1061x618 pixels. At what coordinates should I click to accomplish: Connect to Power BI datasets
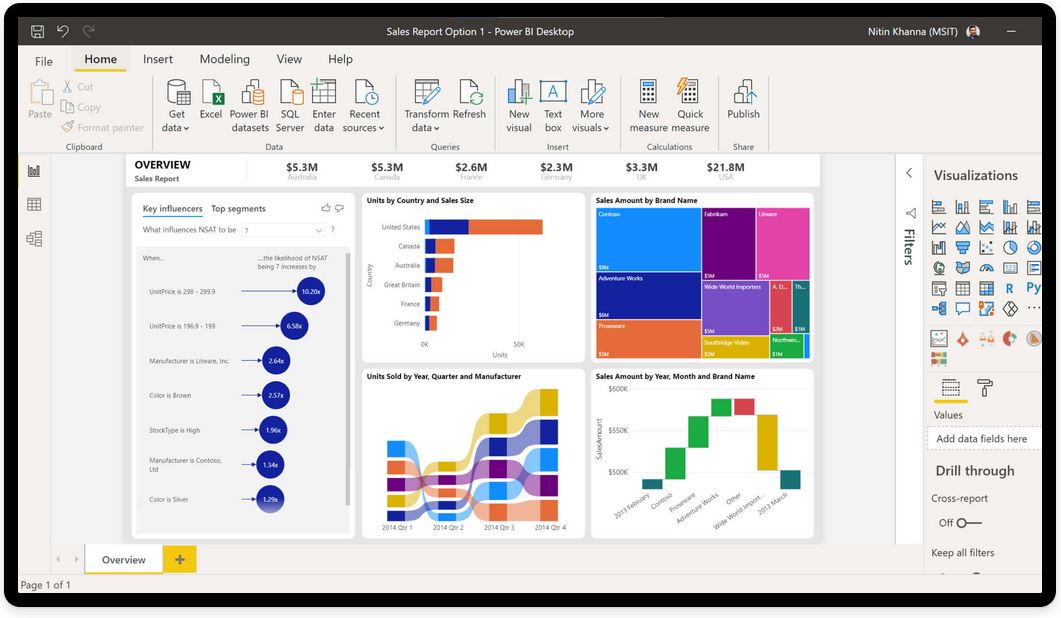click(249, 106)
